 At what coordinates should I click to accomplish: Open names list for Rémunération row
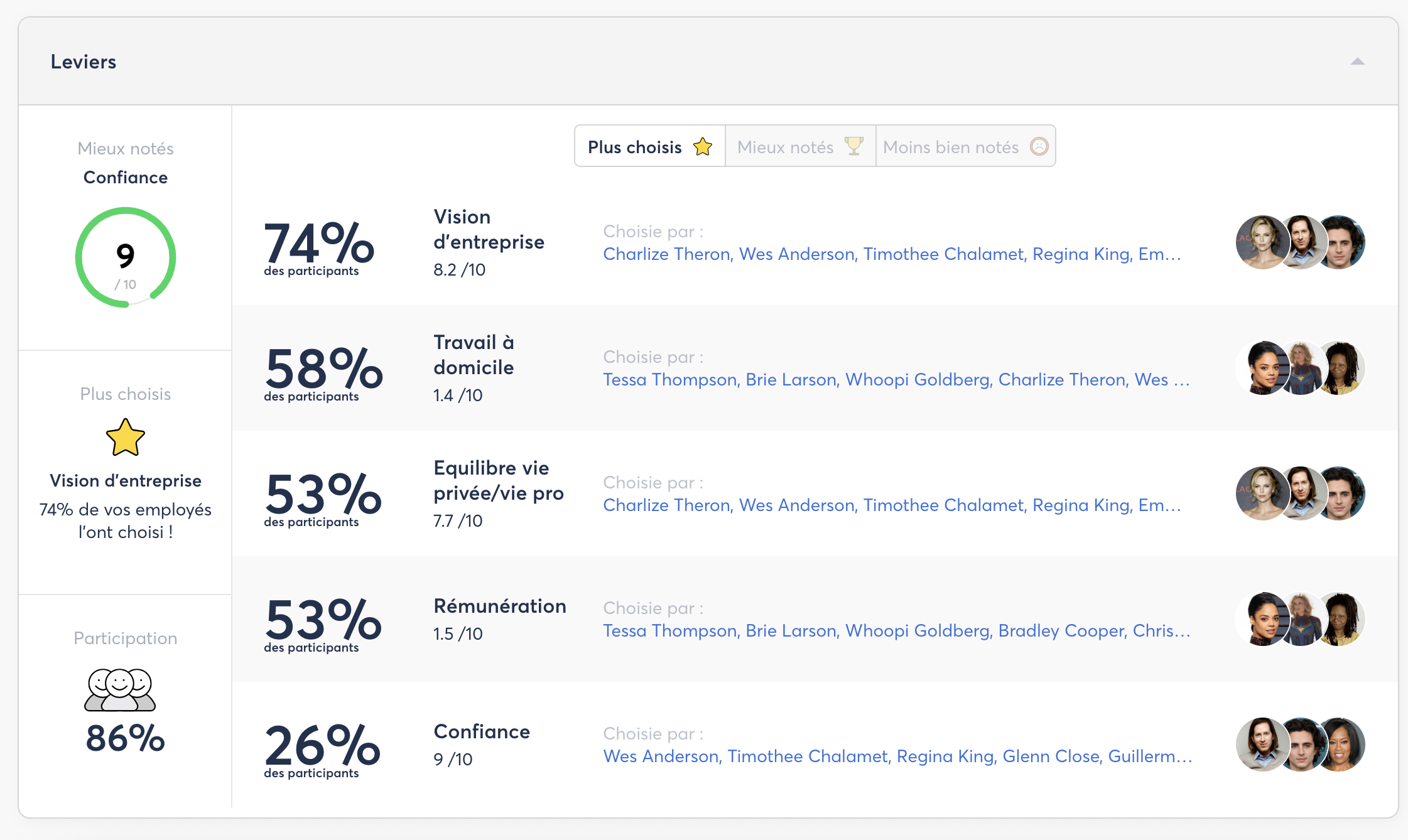[x=896, y=631]
